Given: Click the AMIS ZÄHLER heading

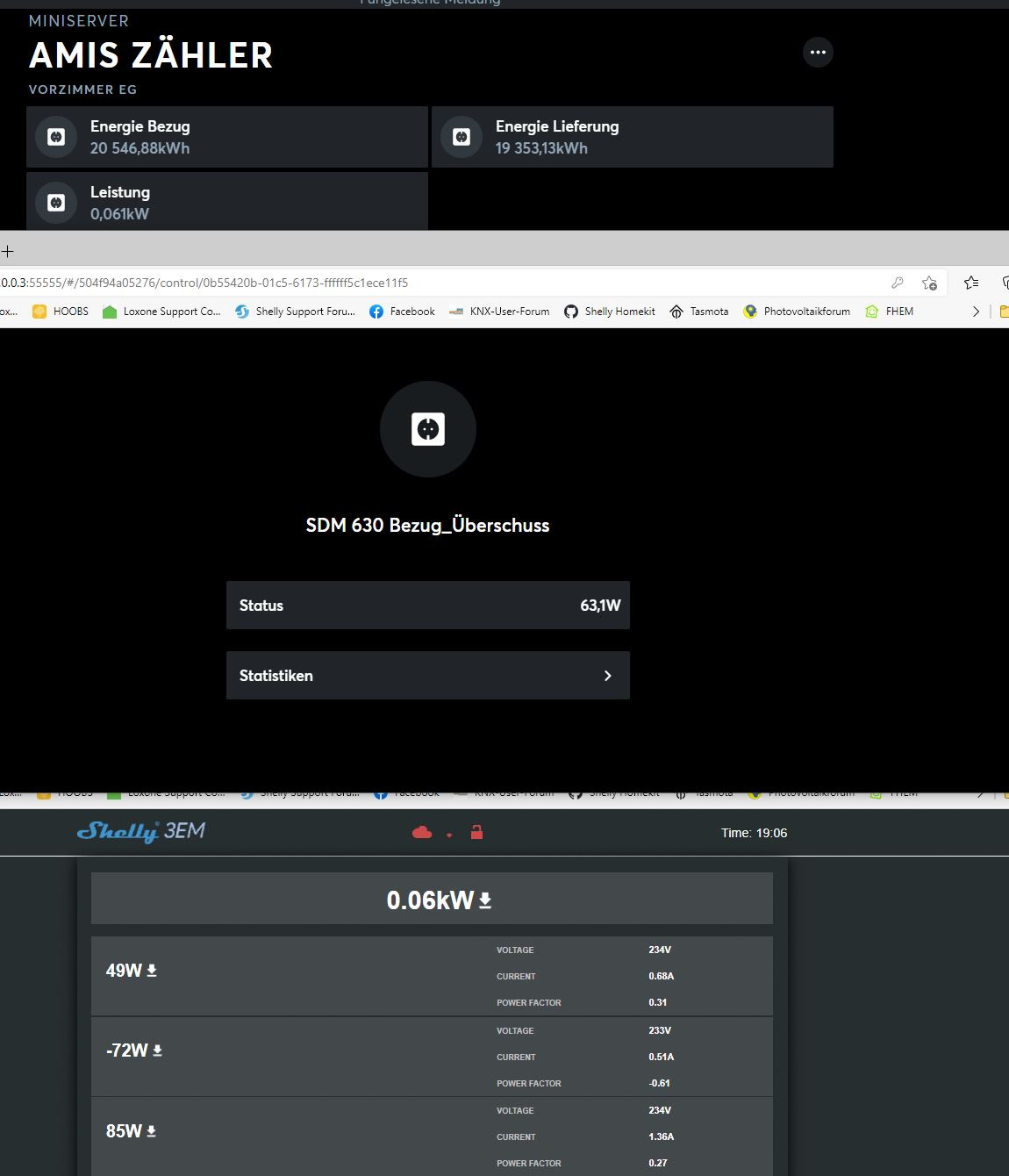Looking at the screenshot, I should tap(151, 55).
